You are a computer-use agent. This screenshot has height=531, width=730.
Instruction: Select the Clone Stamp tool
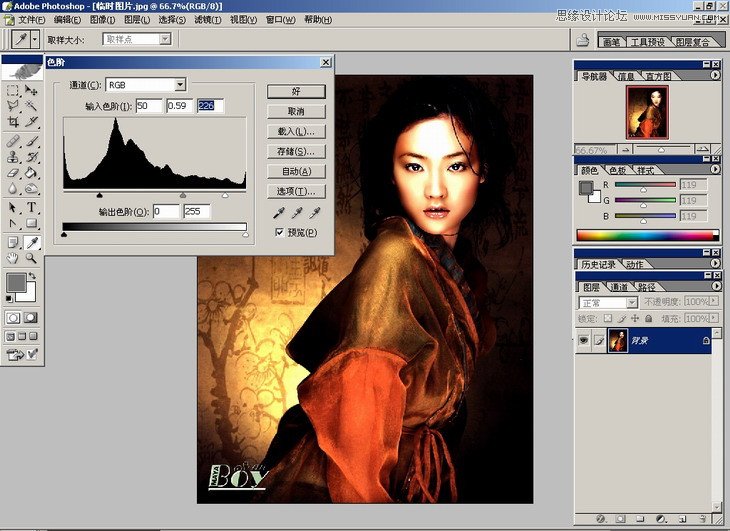(13, 157)
